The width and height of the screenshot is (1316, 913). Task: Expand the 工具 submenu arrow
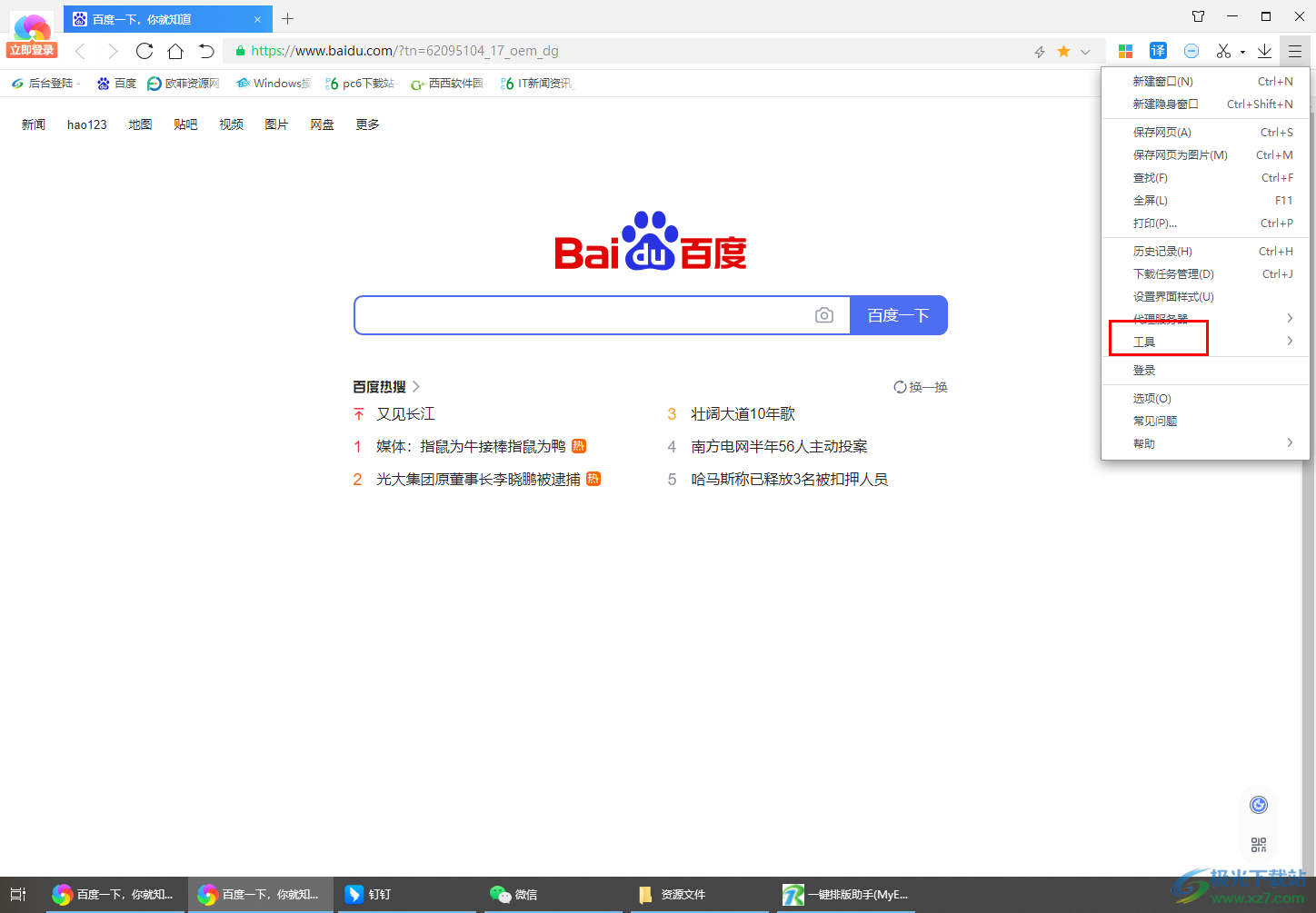click(1290, 342)
